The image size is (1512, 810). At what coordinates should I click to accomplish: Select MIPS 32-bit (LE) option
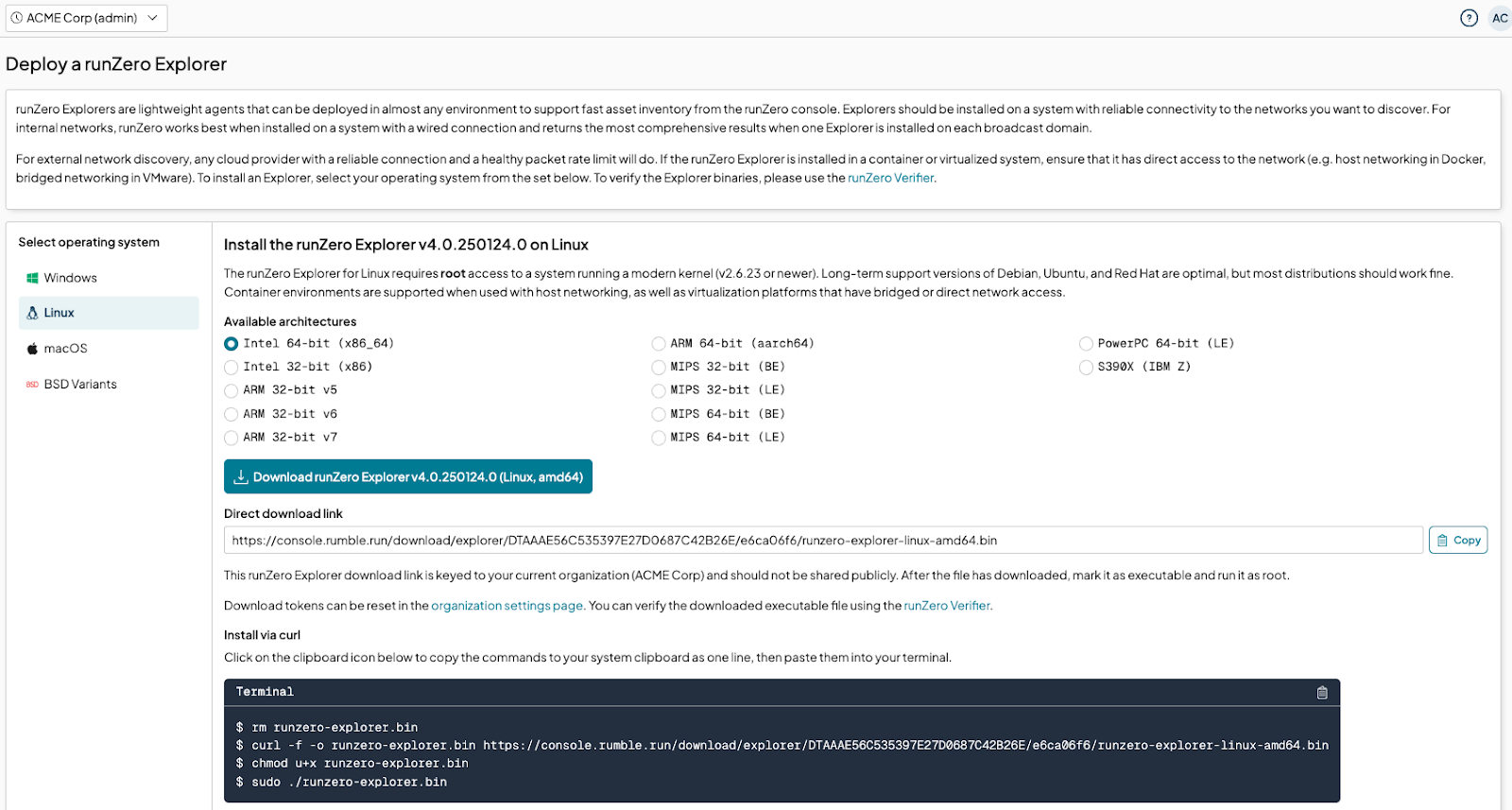pyautogui.click(x=659, y=390)
